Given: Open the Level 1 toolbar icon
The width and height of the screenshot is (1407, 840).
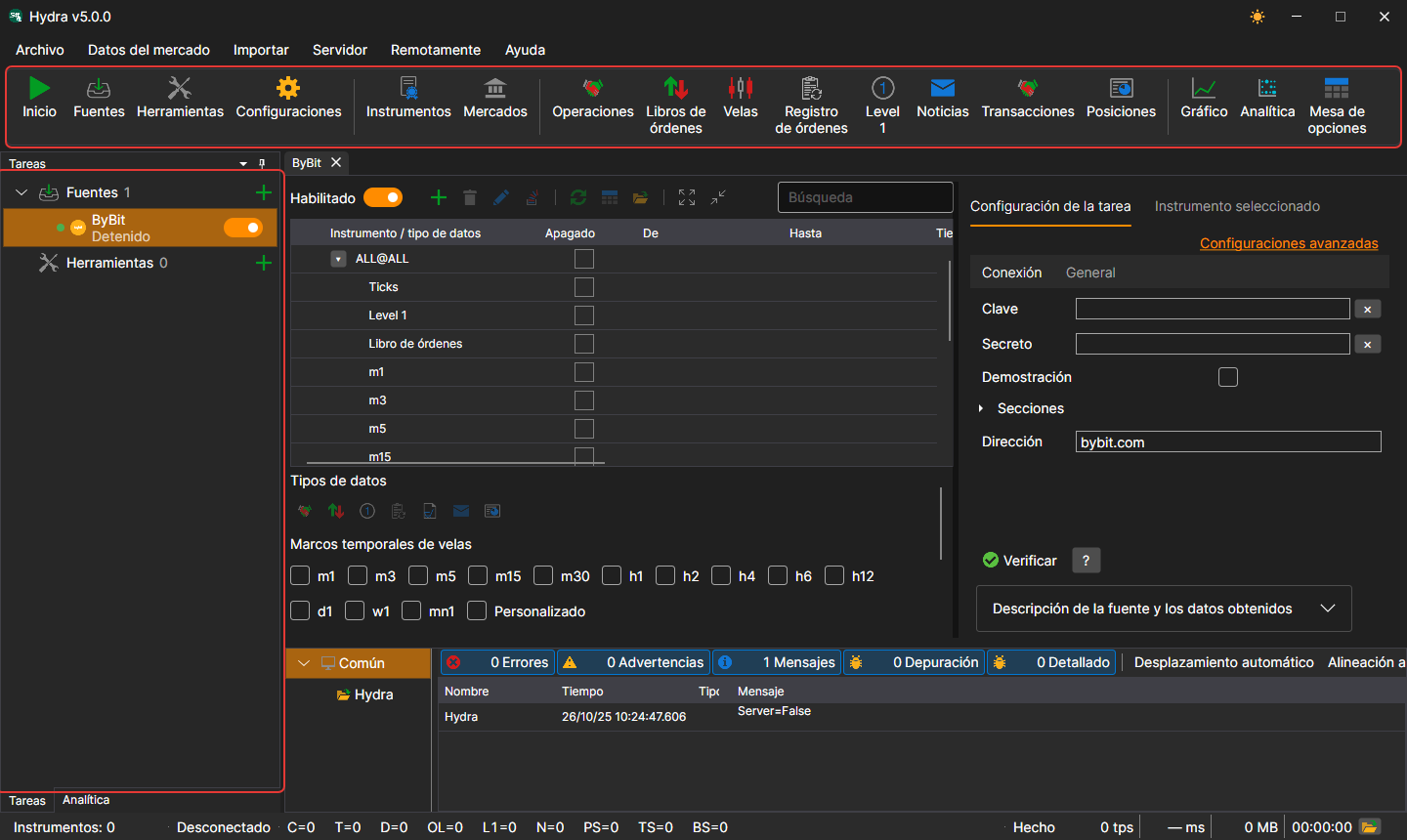Looking at the screenshot, I should pyautogui.click(x=882, y=88).
